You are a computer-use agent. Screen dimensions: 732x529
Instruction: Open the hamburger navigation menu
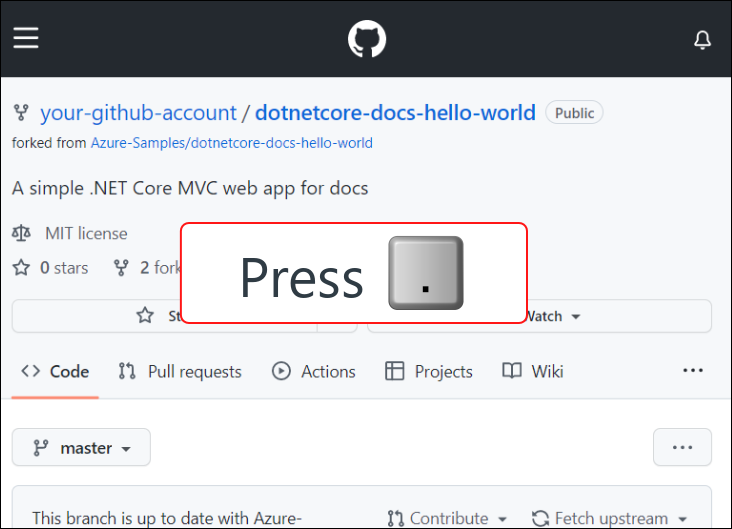(26, 38)
